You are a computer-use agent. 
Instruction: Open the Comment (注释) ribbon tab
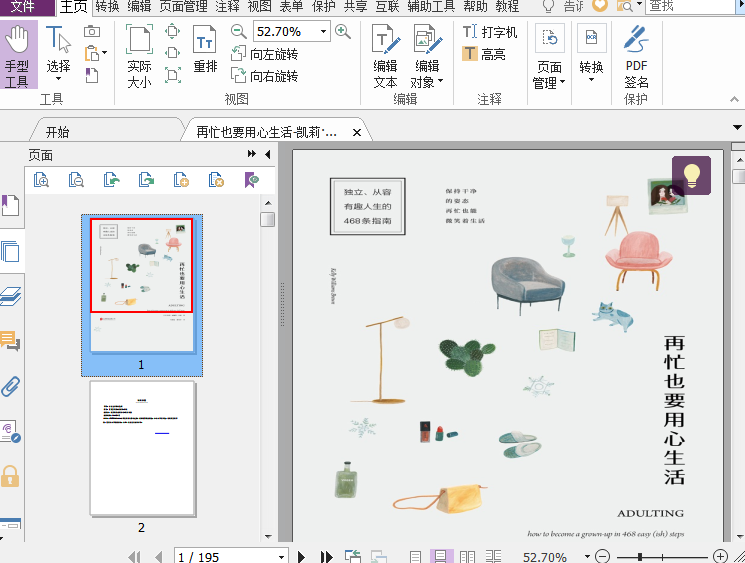227,6
